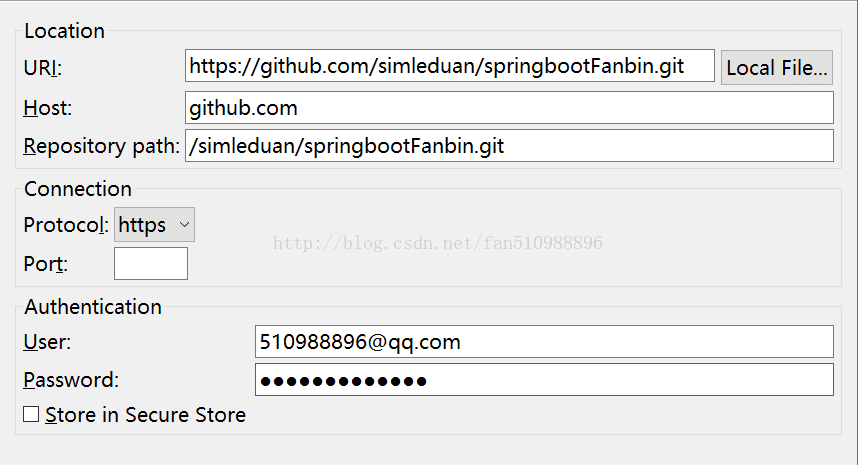858x465 pixels.
Task: Click the "Protocol:" label
Action: click(x=66, y=225)
